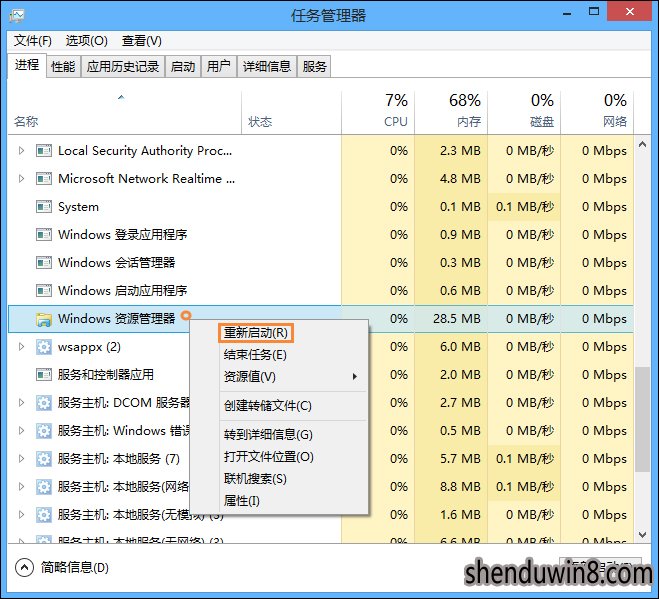Choose 结束任务(E) in context menu
Screen dimensions: 659x599
click(255, 355)
